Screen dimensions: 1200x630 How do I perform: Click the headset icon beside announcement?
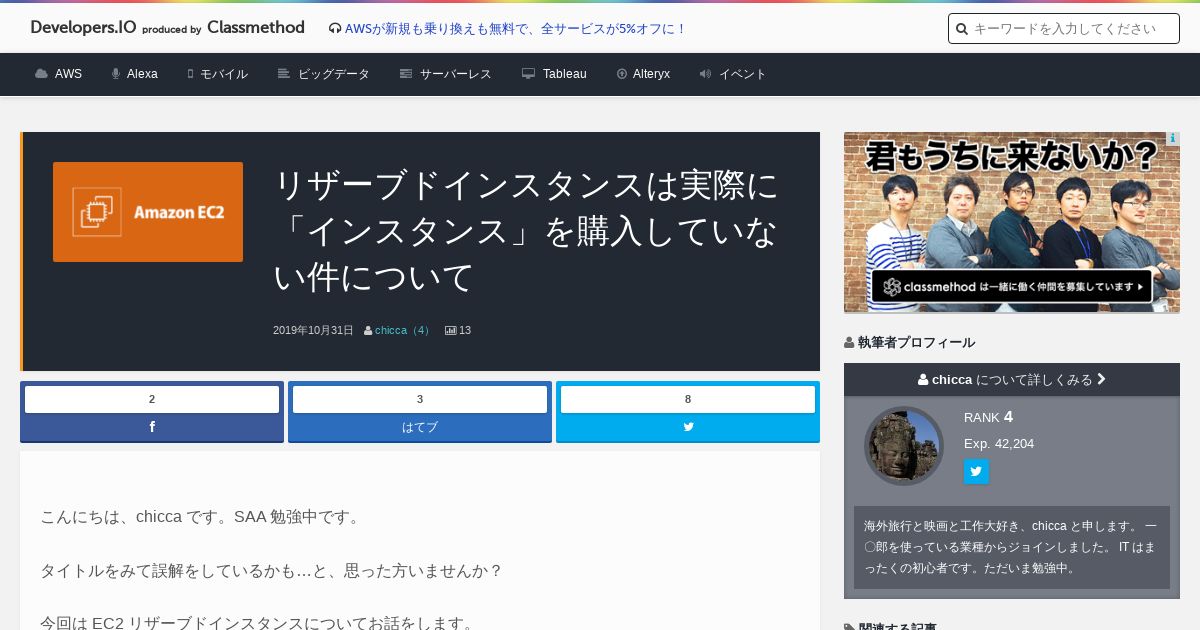coord(334,29)
